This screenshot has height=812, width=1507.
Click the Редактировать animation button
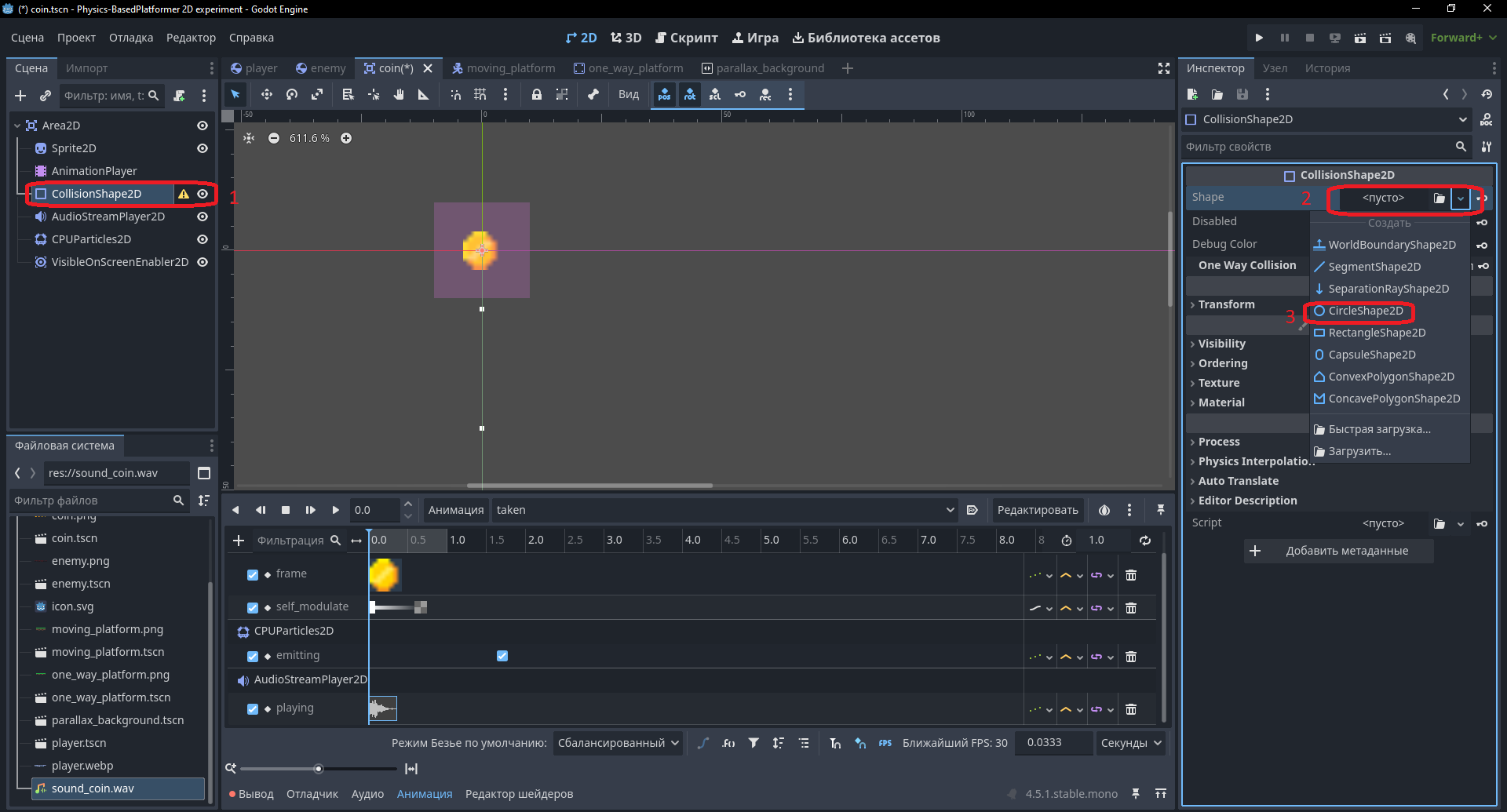tap(1038, 510)
